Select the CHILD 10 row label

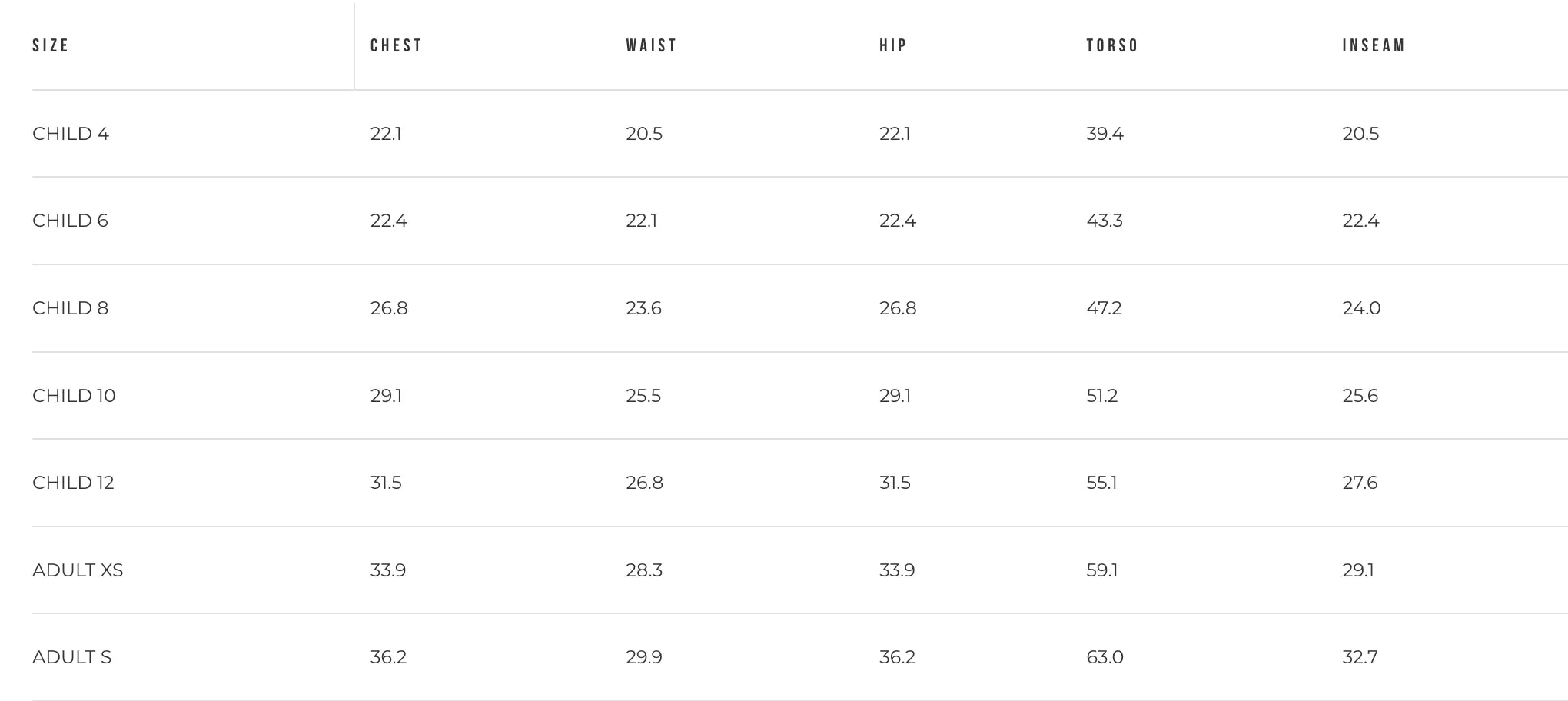(74, 396)
